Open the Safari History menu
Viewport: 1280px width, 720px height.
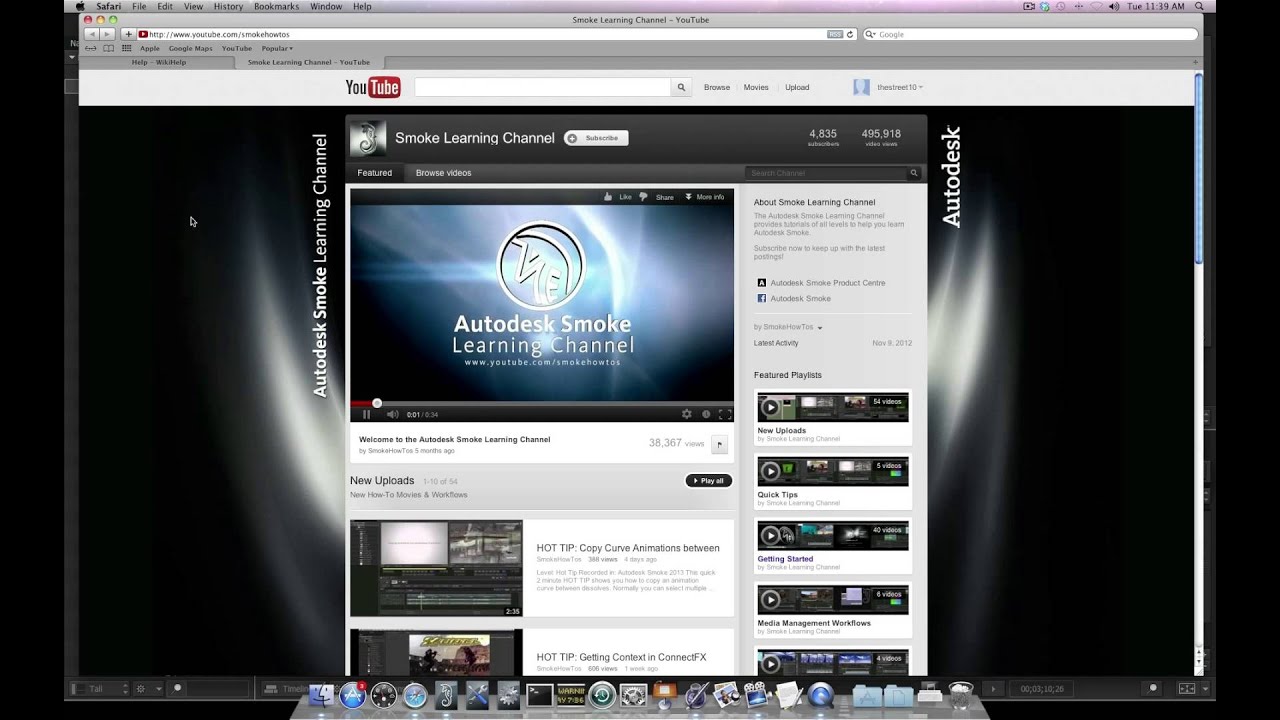pos(228,6)
